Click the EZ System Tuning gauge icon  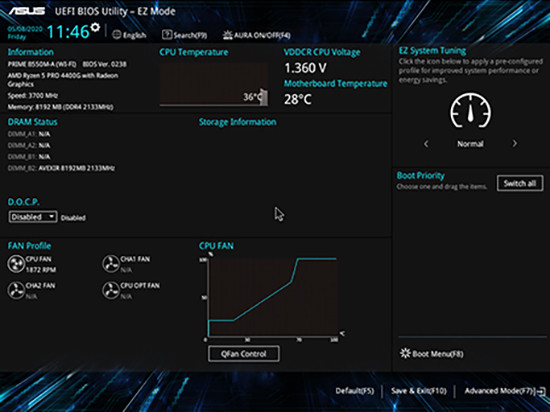click(470, 110)
